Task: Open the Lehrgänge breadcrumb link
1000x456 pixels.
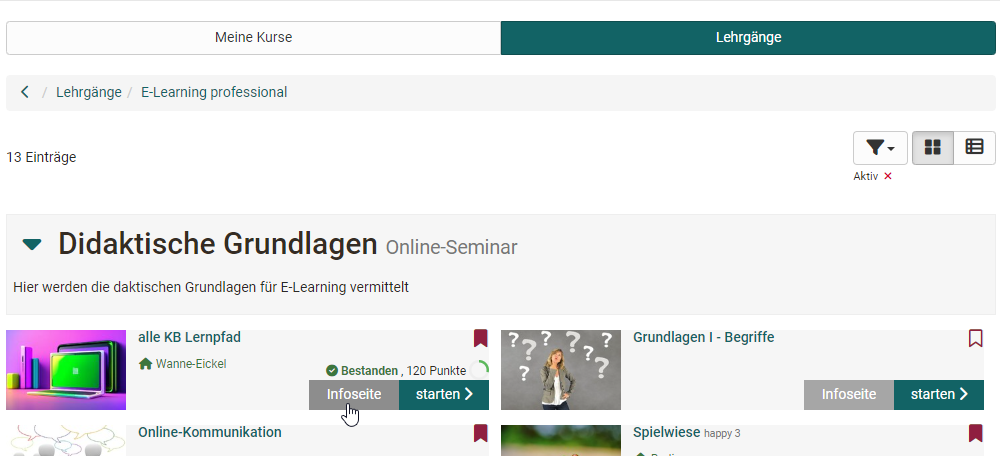Action: [89, 92]
